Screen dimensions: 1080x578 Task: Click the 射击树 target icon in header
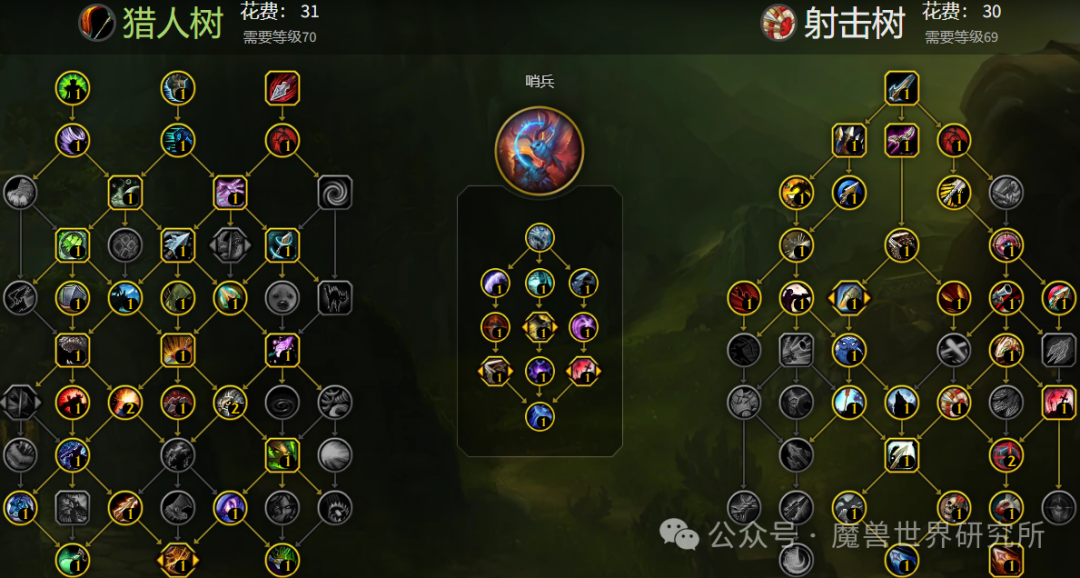[778, 23]
